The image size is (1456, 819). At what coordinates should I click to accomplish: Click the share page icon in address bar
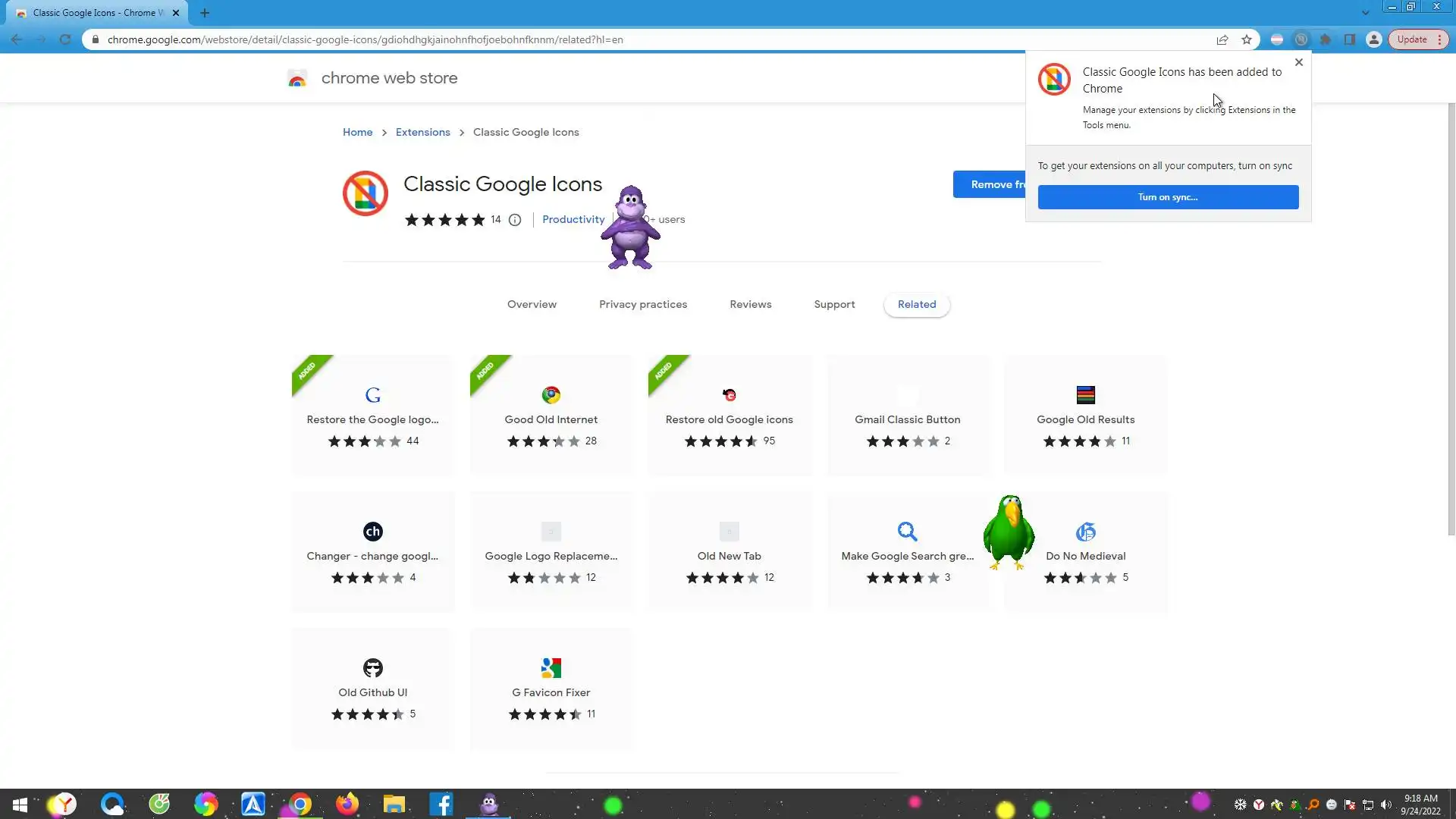[x=1222, y=39]
